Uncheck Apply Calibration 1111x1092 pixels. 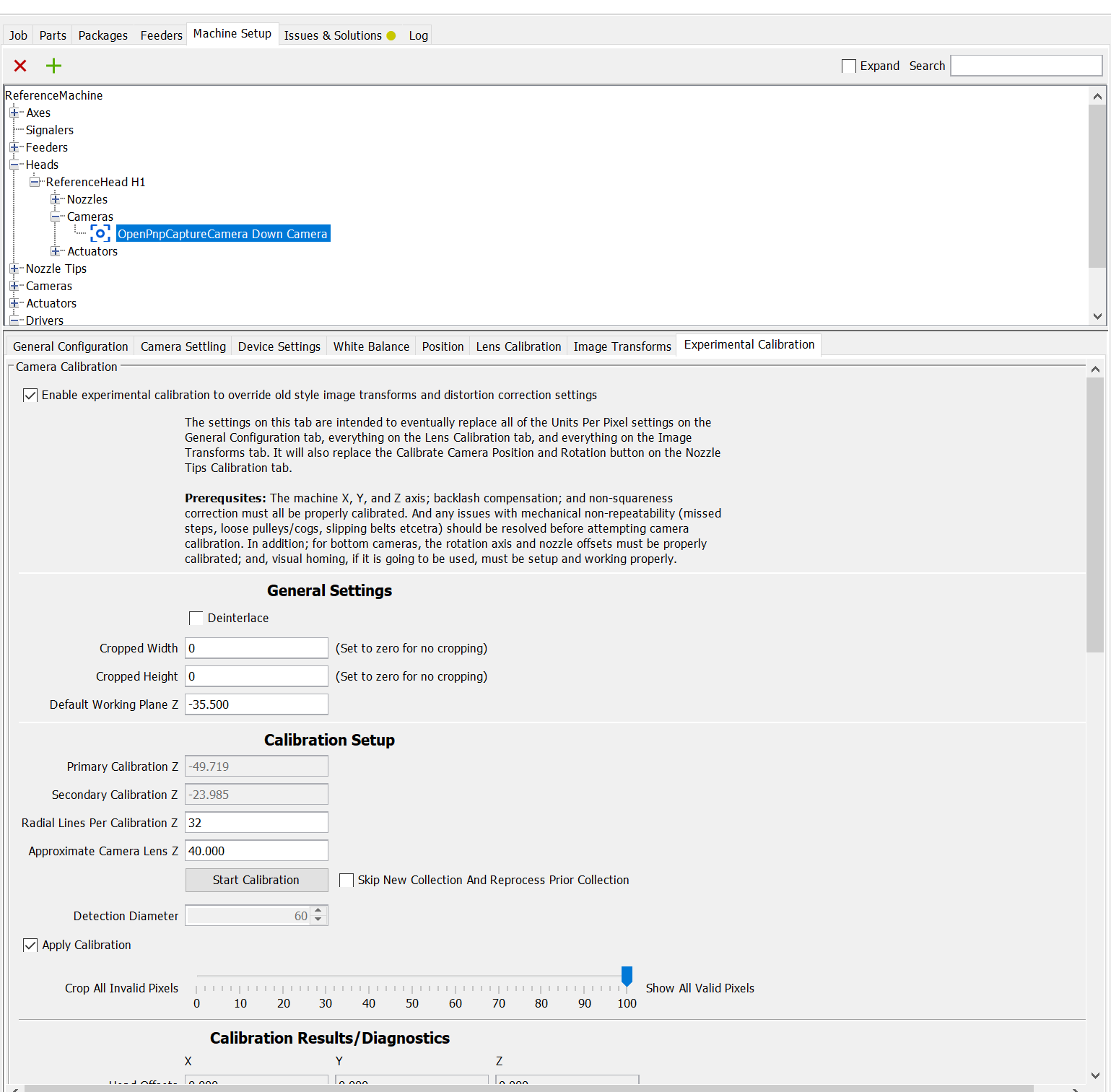30,945
